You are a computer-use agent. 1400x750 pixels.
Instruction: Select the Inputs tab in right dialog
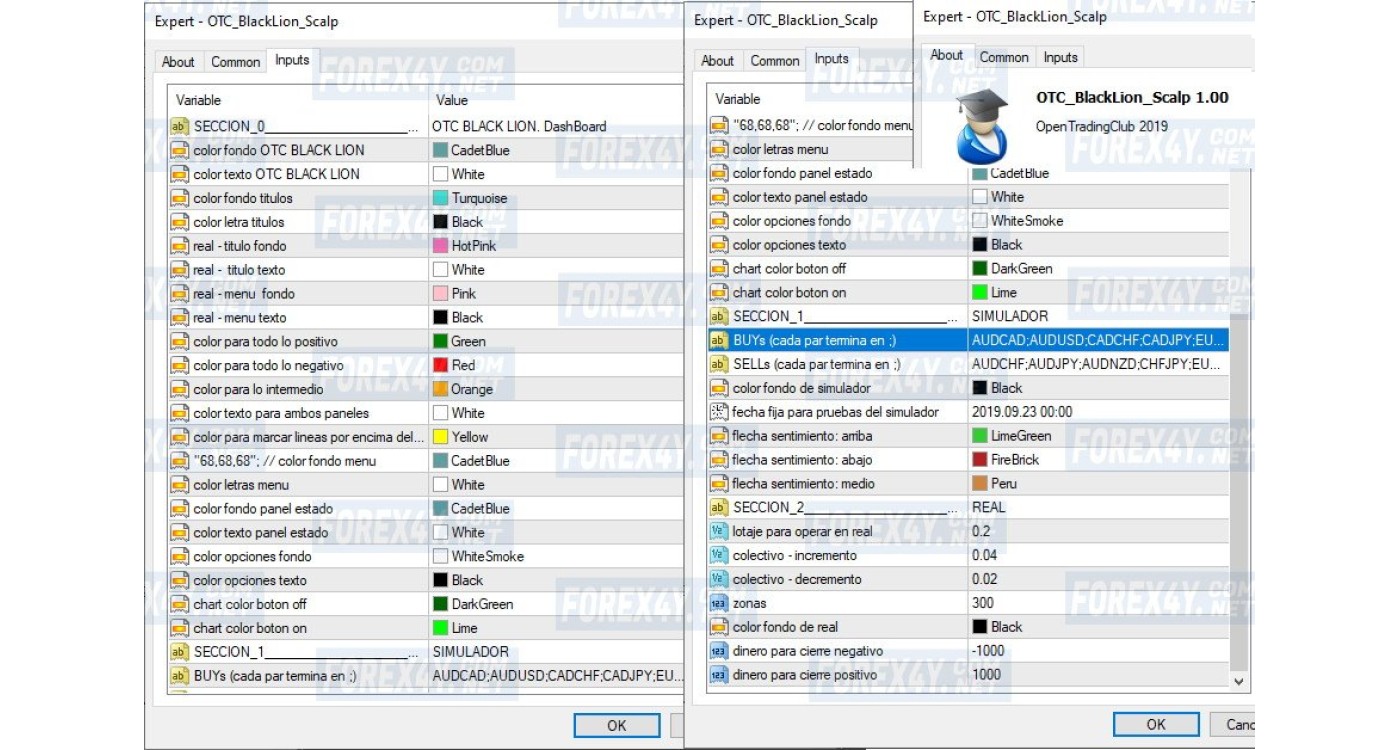(1060, 57)
